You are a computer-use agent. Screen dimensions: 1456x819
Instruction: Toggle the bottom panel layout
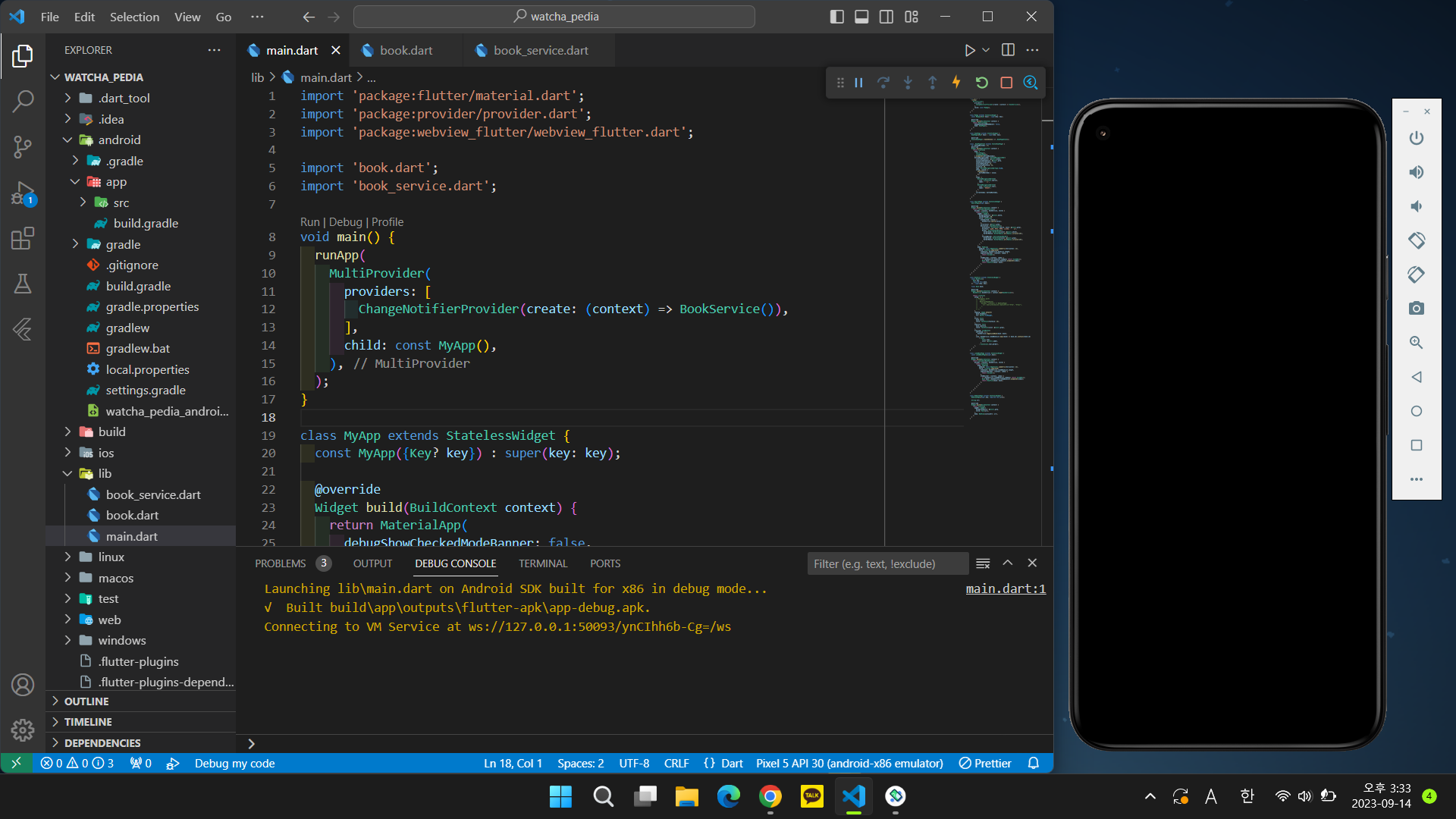pyautogui.click(x=861, y=17)
